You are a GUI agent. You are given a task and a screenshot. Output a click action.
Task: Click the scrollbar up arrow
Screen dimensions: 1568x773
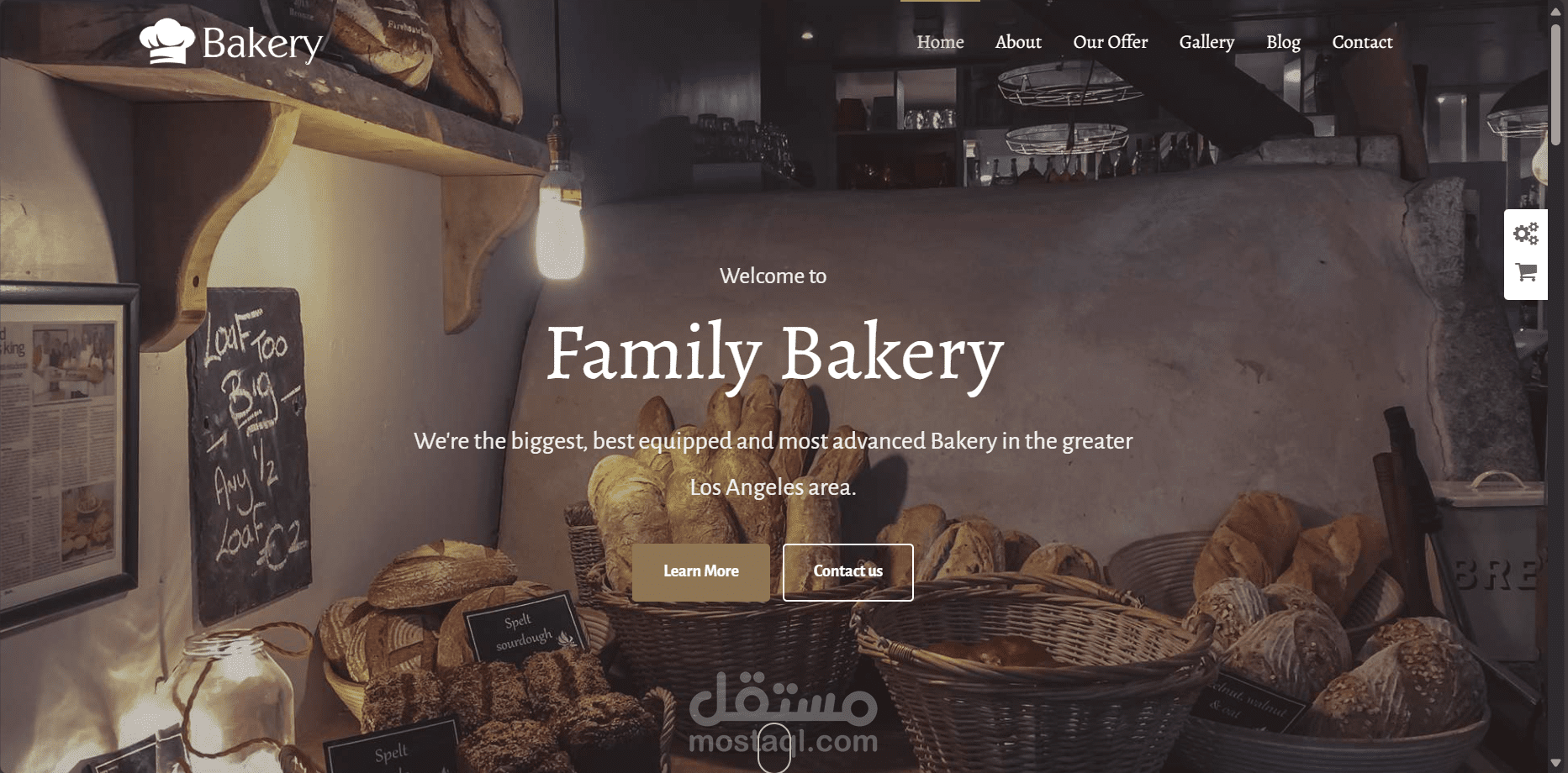pos(1556,8)
